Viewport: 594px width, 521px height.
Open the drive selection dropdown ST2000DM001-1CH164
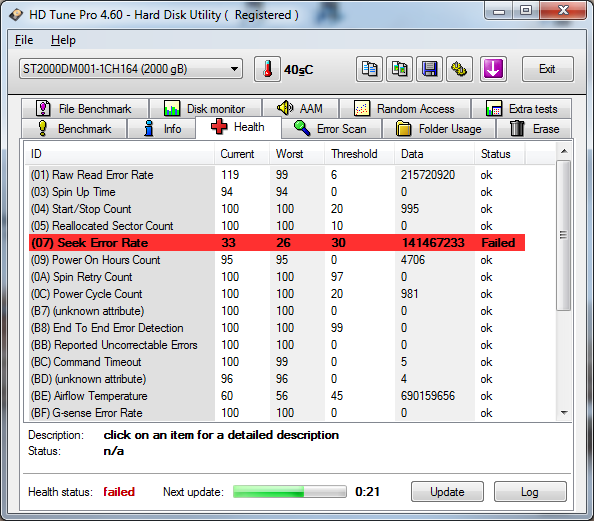131,69
